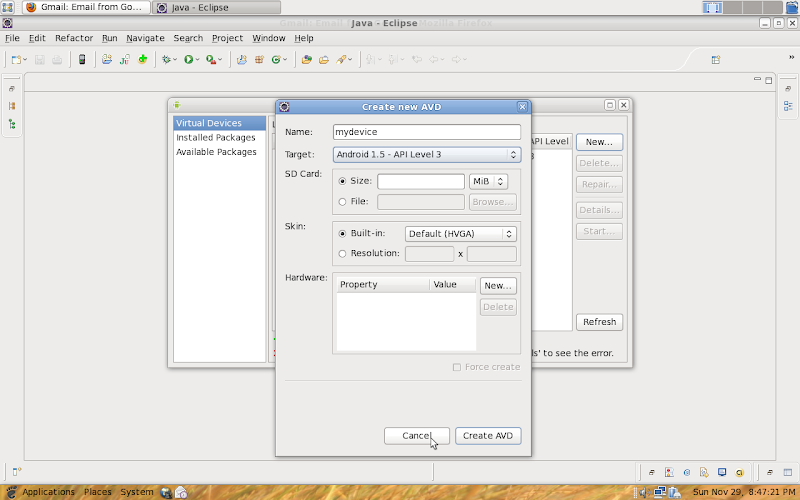Viewport: 800px width, 500px height.
Task: Select the SD Card Size radio button
Action: coord(342,181)
